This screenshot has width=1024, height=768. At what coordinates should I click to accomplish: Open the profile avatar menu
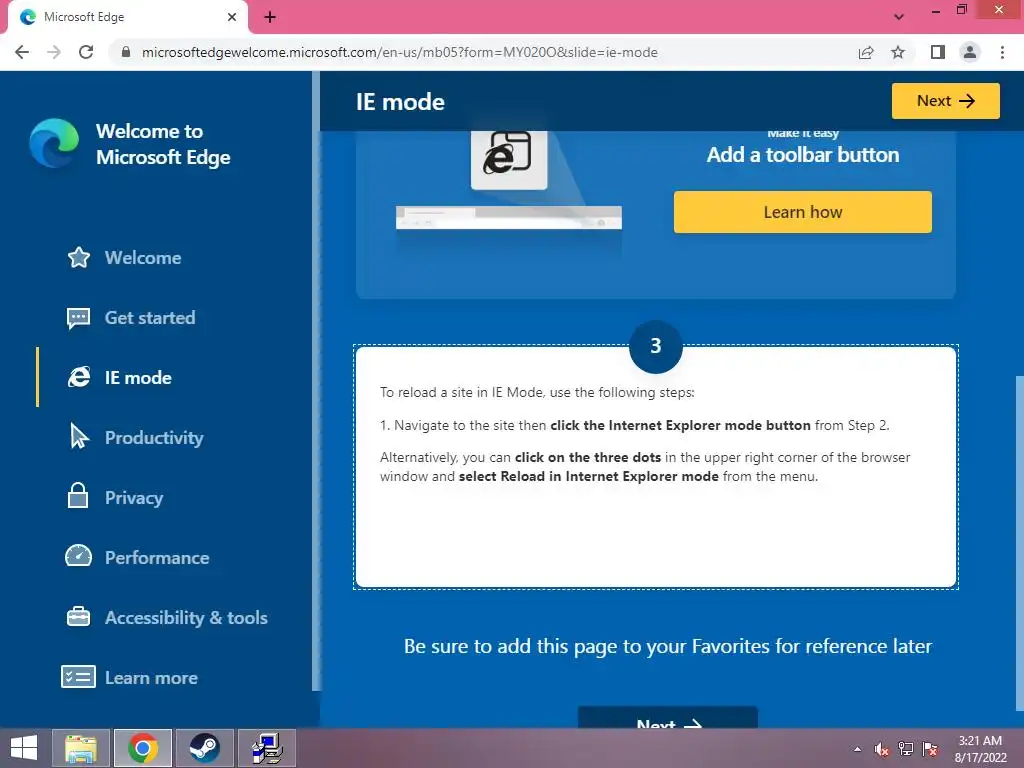coord(970,52)
